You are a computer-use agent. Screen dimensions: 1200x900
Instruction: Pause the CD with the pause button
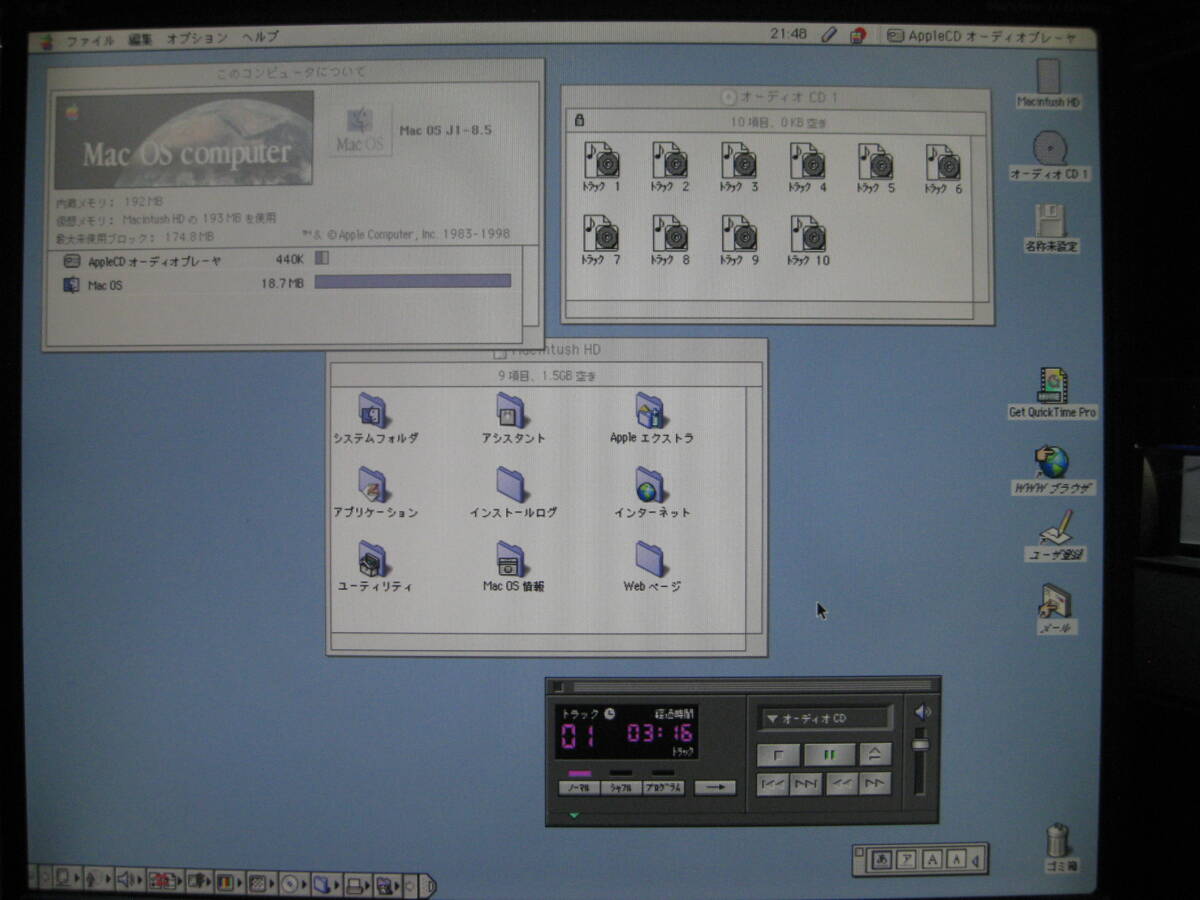830,755
